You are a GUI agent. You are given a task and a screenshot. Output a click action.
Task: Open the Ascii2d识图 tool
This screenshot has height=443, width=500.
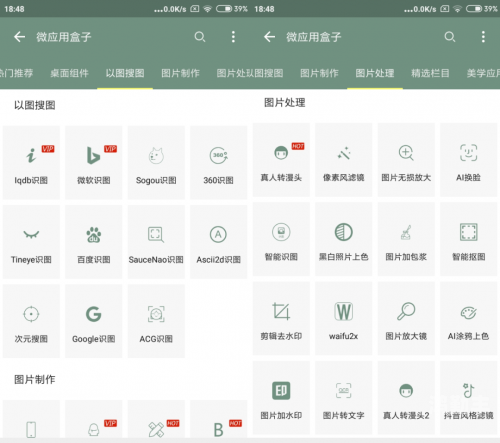coord(219,242)
